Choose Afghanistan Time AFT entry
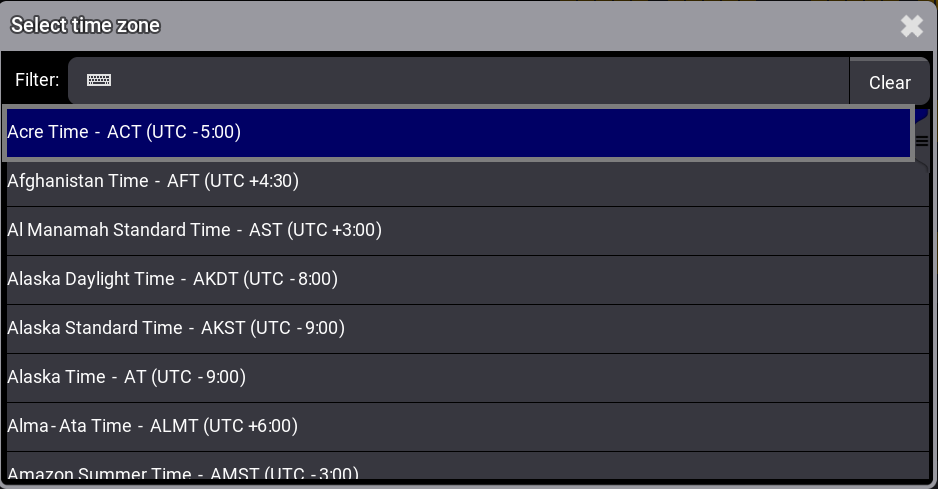This screenshot has width=938, height=489. [x=467, y=182]
